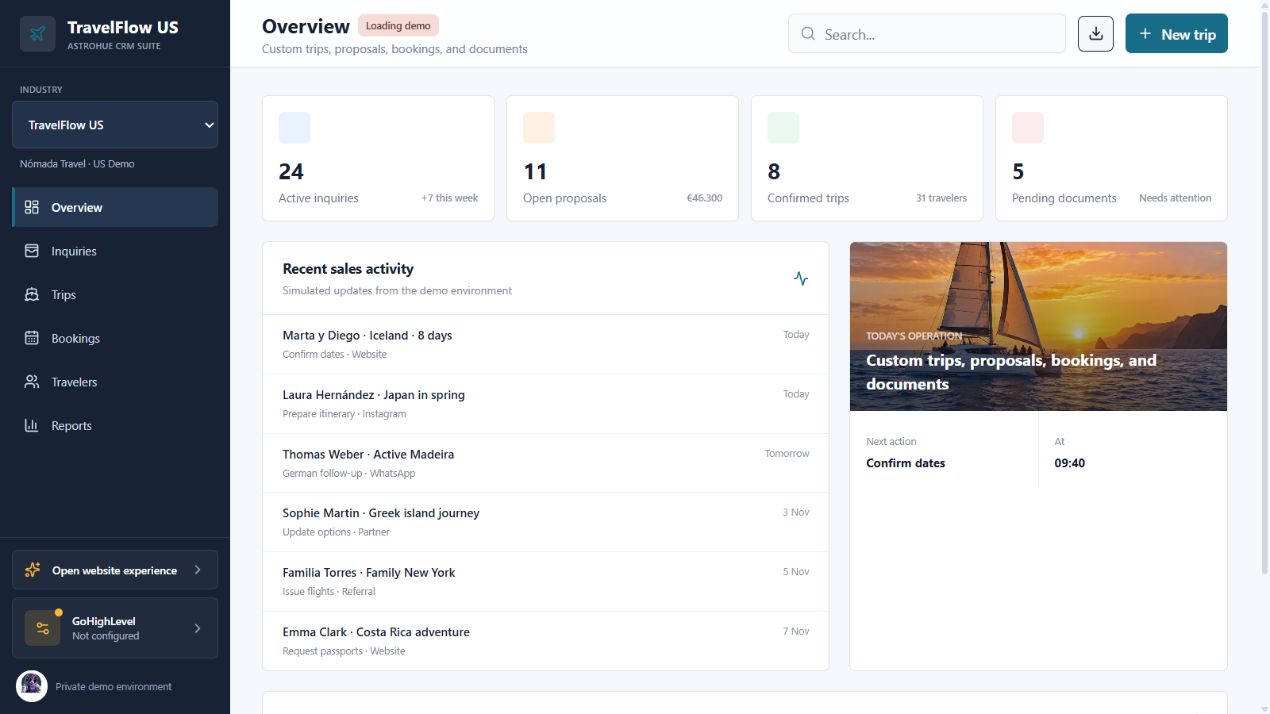Screen dimensions: 1270x714
Task: Open the TravelFlow US industry dropdown
Action: [x=115, y=125]
